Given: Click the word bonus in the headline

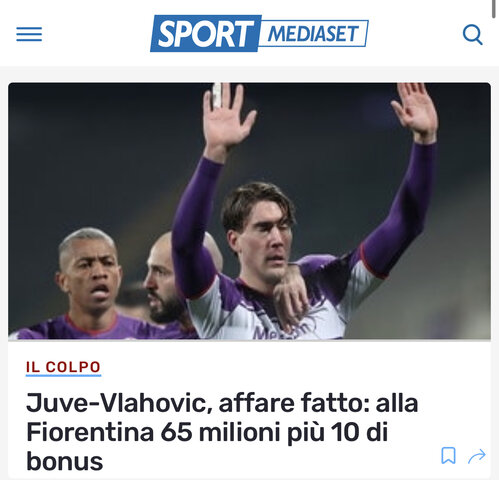Looking at the screenshot, I should [65, 461].
